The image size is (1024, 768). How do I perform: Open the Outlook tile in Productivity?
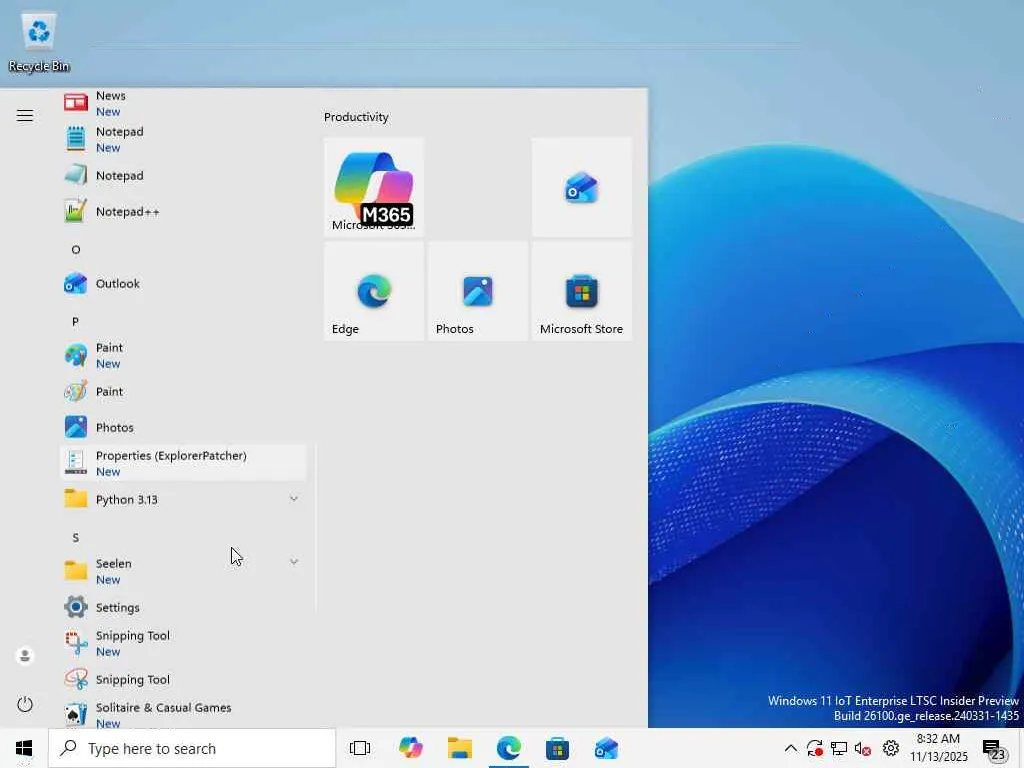581,187
